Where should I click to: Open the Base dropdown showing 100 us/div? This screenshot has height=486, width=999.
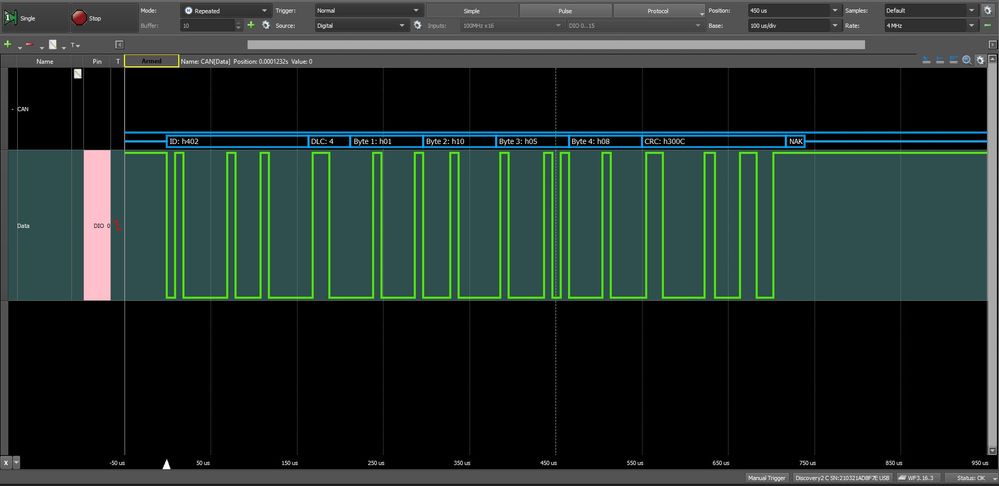(x=794, y=25)
